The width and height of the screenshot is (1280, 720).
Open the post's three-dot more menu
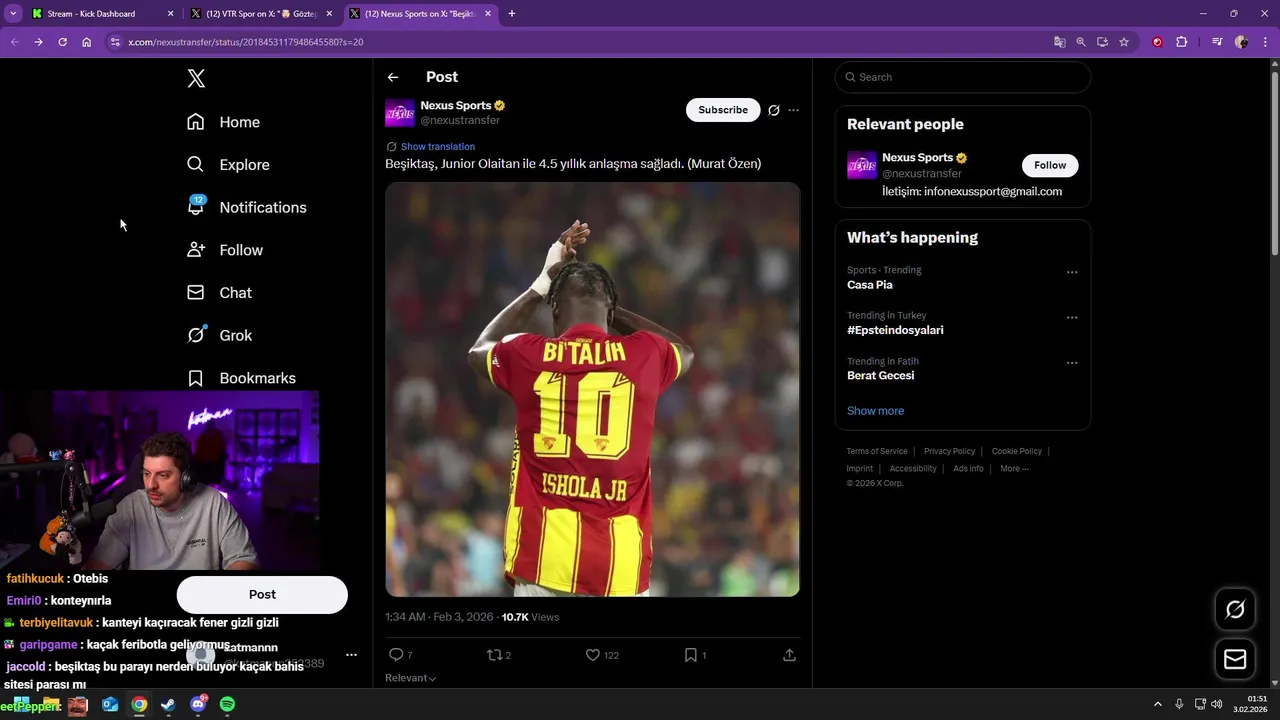(x=794, y=110)
